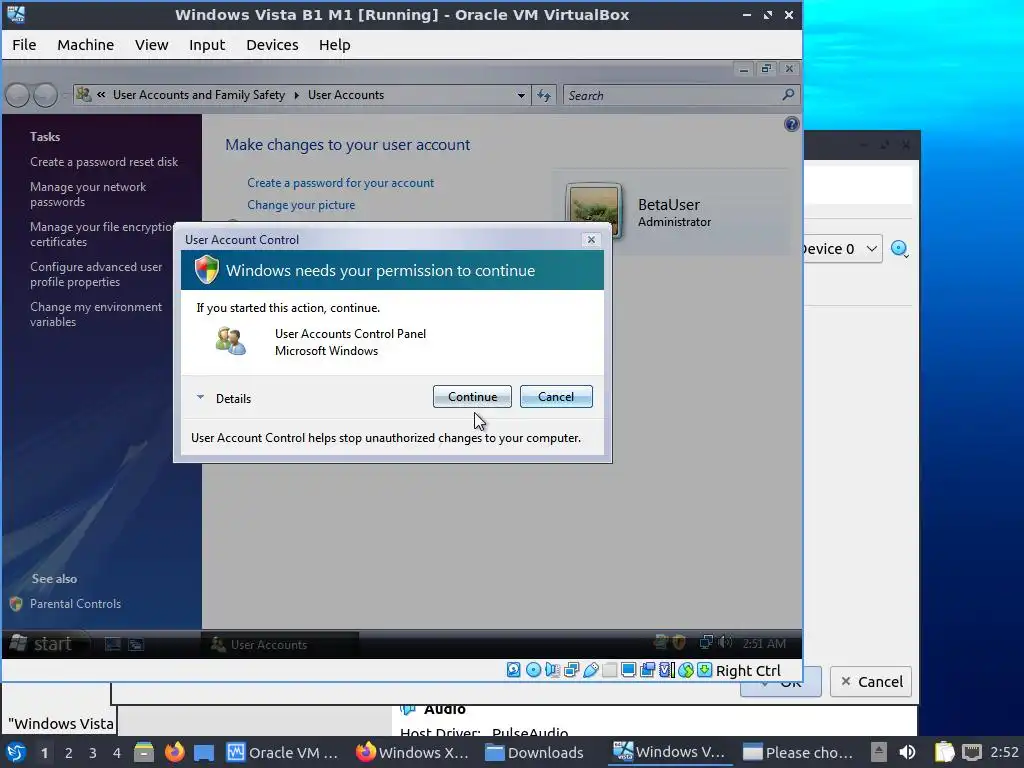
Task: Open the File menu in VirtualBox
Action: point(24,45)
